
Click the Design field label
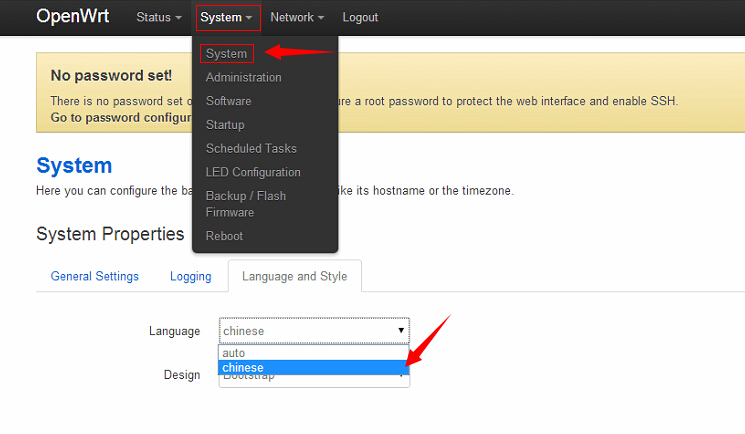182,375
